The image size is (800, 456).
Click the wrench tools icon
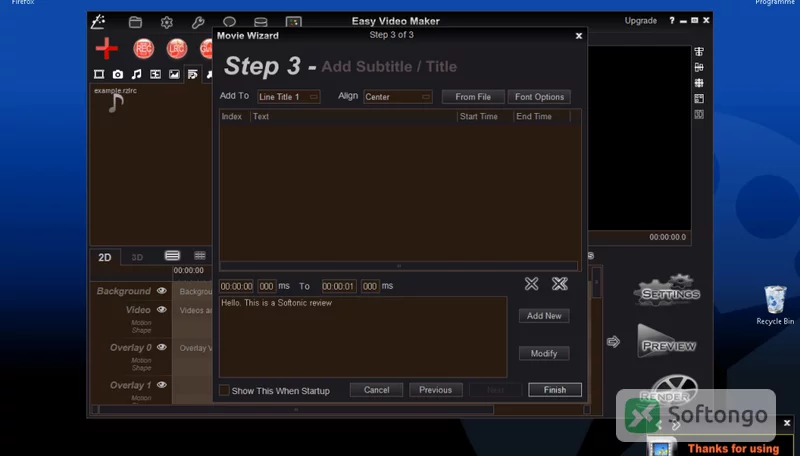198,22
